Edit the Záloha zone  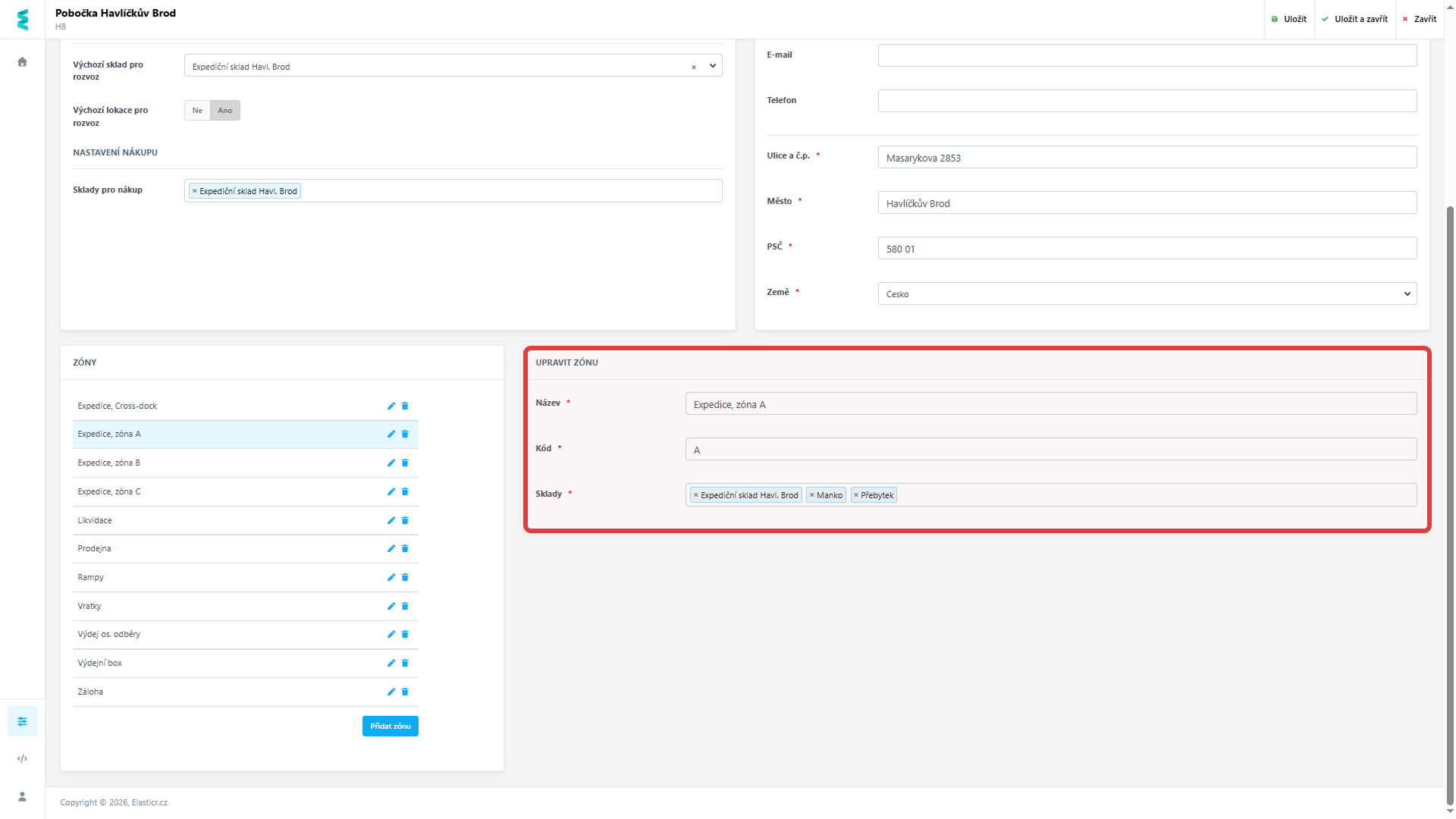point(391,692)
